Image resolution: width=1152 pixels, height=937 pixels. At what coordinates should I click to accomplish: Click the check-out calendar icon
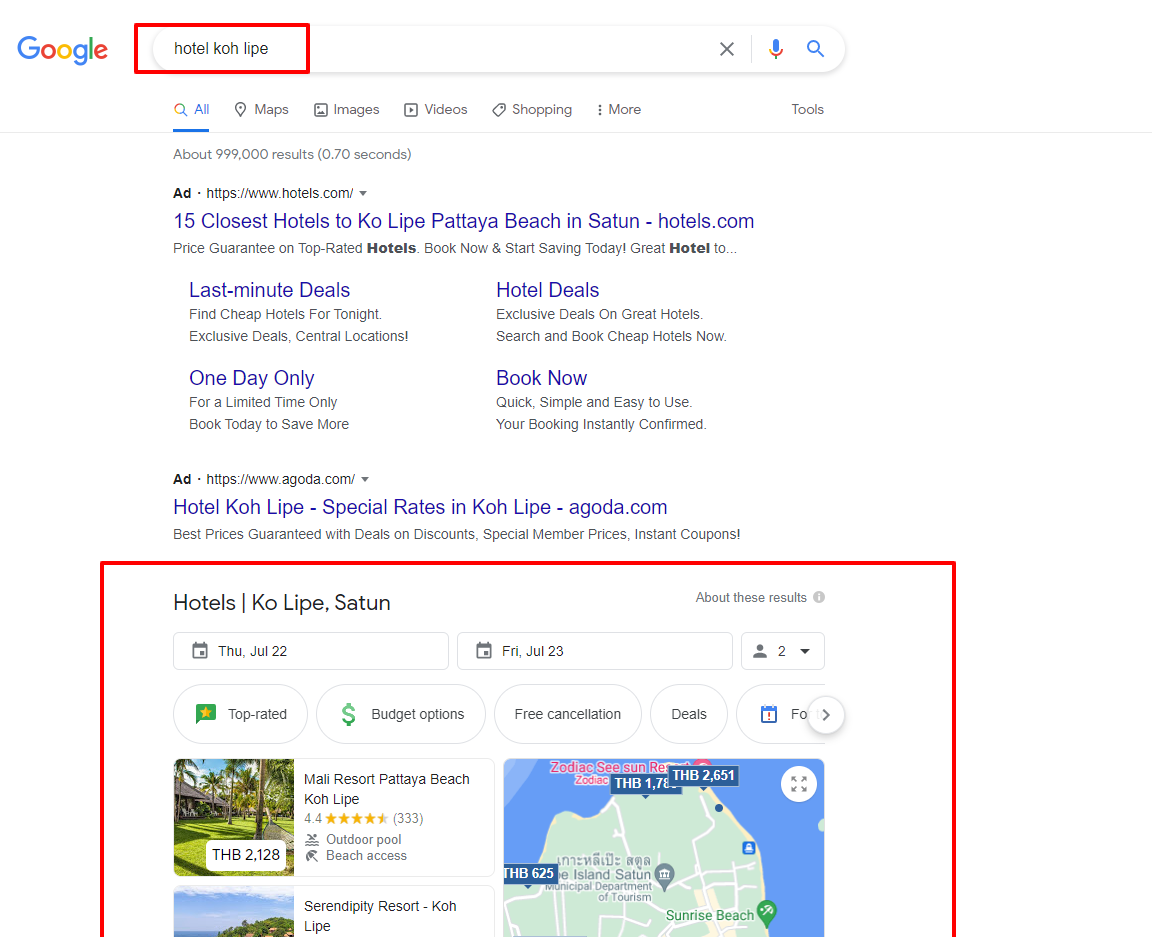483,651
